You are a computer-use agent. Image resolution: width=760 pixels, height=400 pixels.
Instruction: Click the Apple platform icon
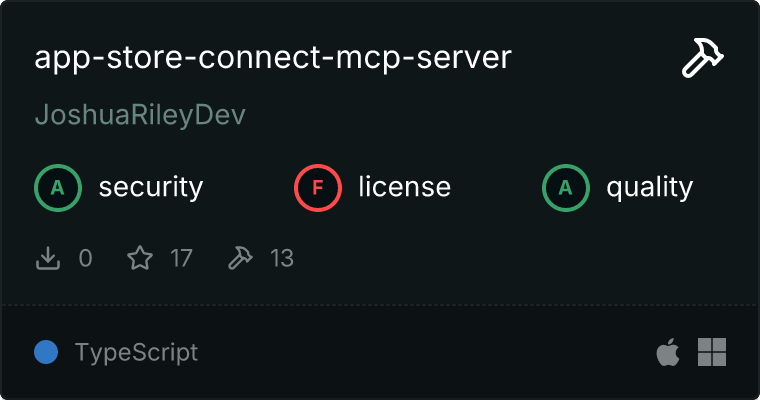[667, 352]
